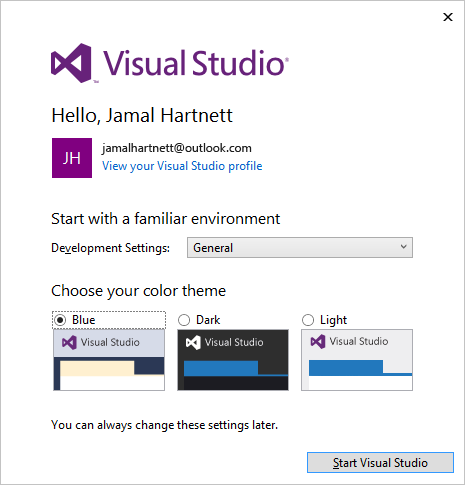465x485 pixels.
Task: Click the jamalhartnett@outlook.com email text
Action: point(177,148)
